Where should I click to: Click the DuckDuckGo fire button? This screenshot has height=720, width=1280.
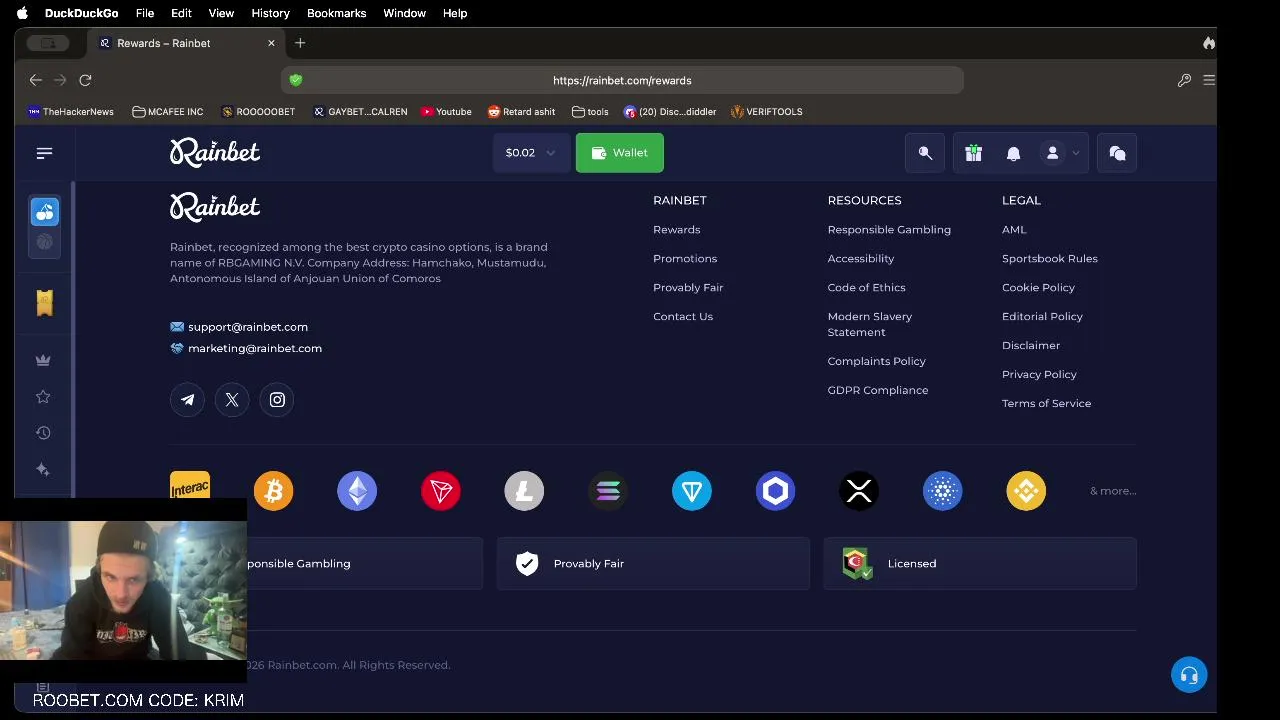click(x=1208, y=43)
